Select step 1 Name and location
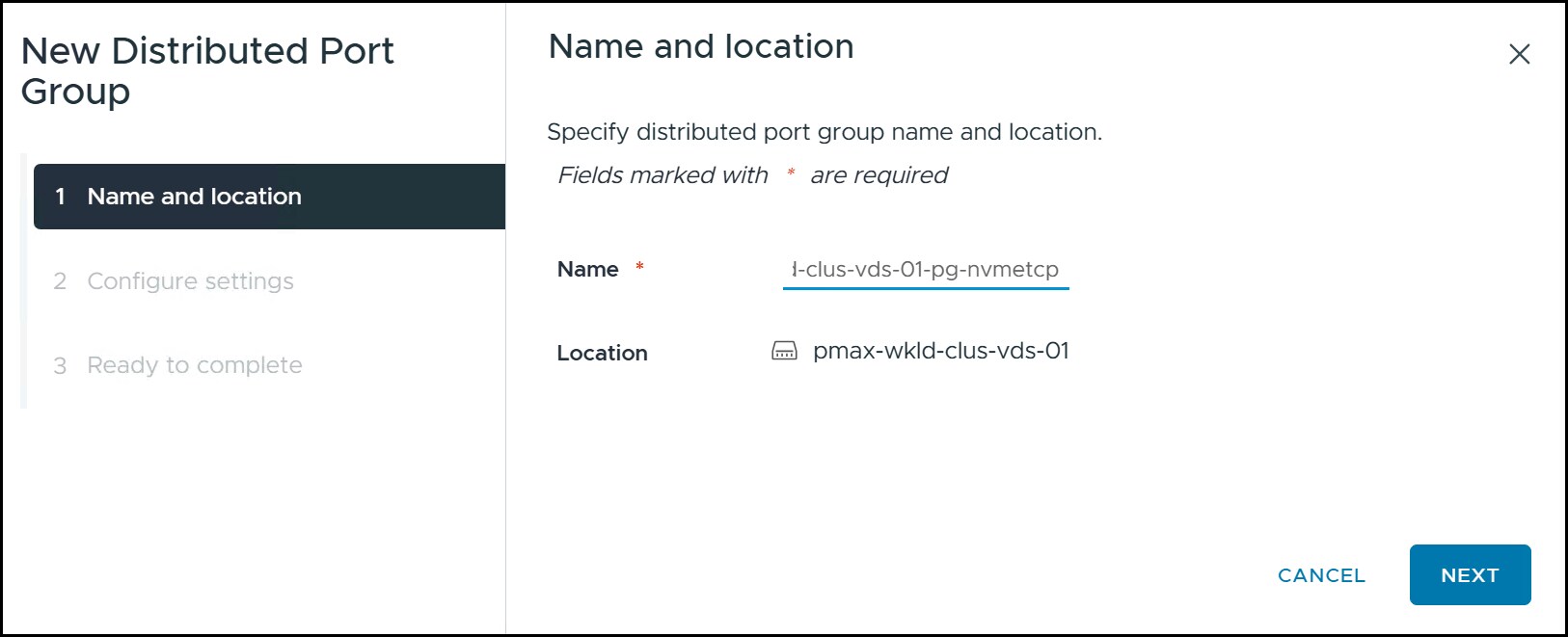The height and width of the screenshot is (637, 1568). point(269,197)
